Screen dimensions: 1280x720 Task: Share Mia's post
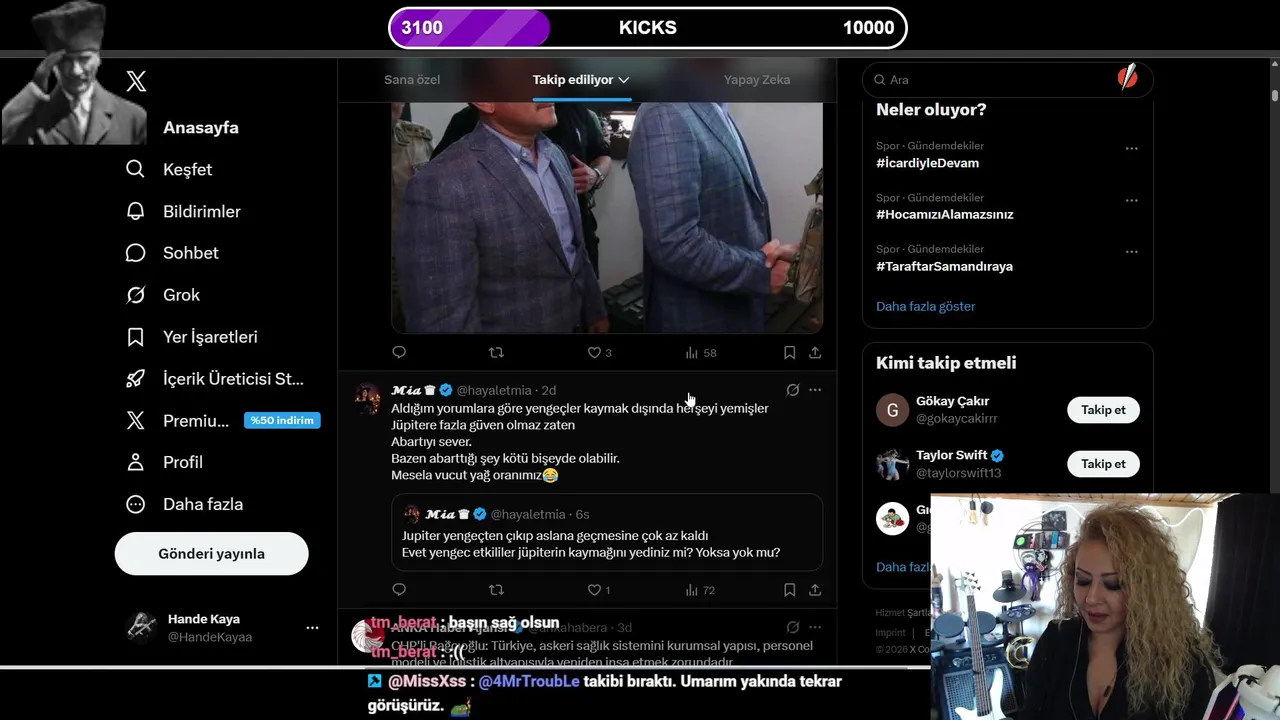coord(815,590)
